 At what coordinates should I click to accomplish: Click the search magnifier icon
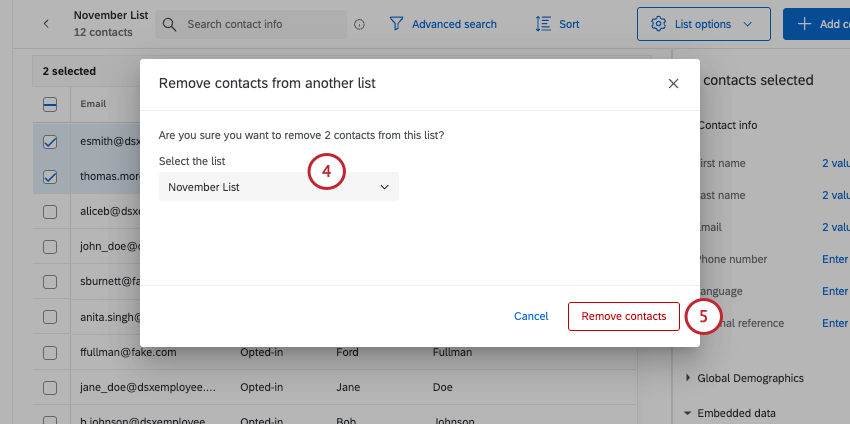[x=170, y=24]
